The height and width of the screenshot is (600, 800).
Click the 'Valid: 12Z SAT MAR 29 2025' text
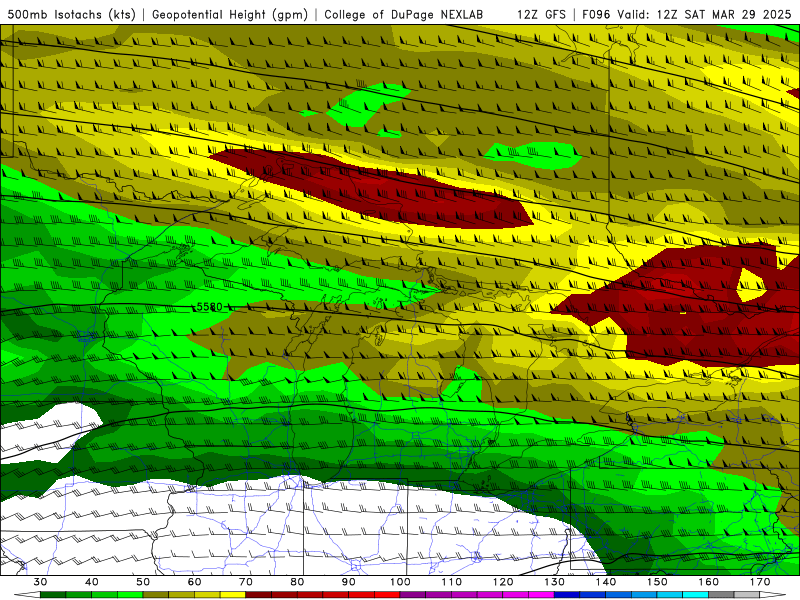click(x=704, y=15)
